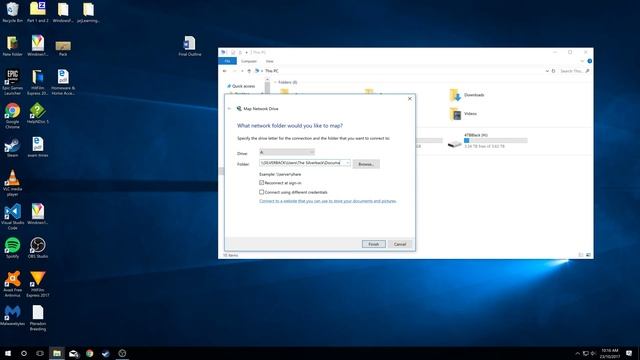Select the VLC media player shortcut
This screenshot has height=360, width=640.
click(x=12, y=183)
